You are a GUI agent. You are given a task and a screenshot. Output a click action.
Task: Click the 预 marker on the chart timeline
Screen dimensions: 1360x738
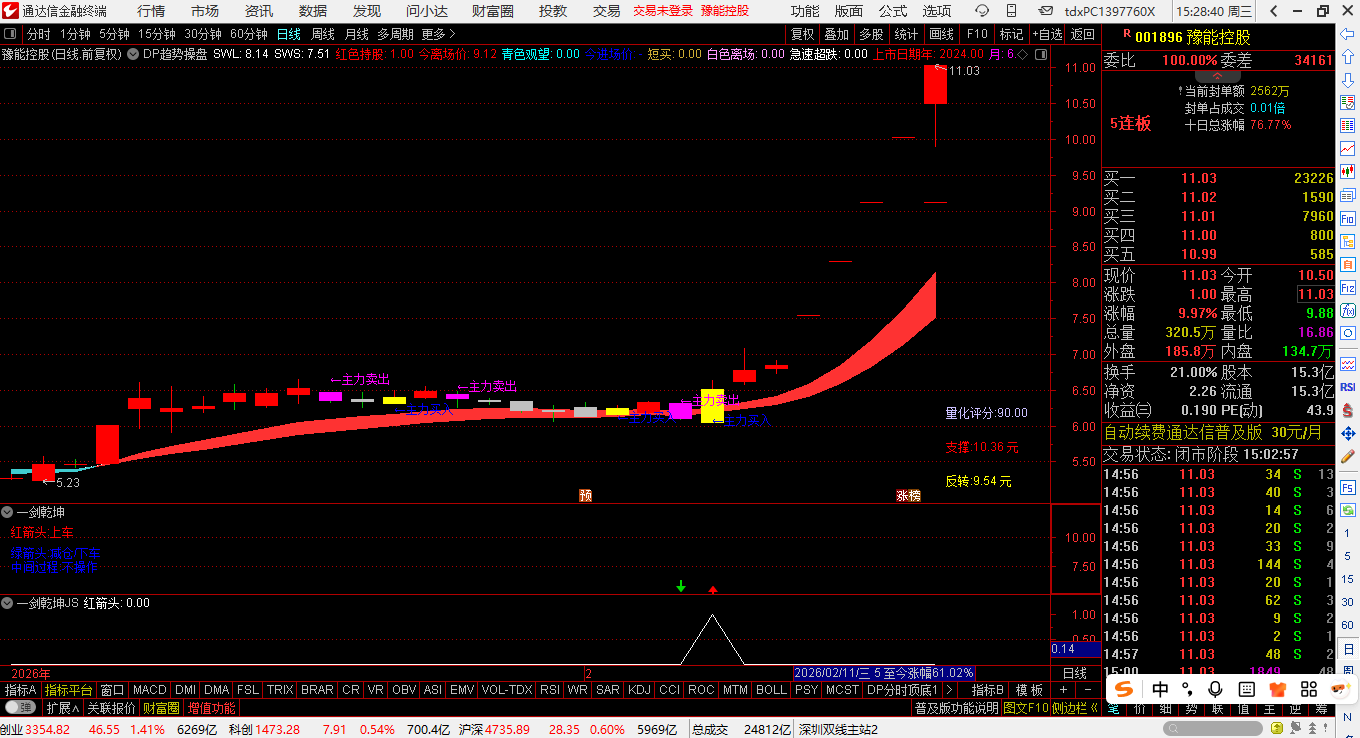[x=585, y=495]
